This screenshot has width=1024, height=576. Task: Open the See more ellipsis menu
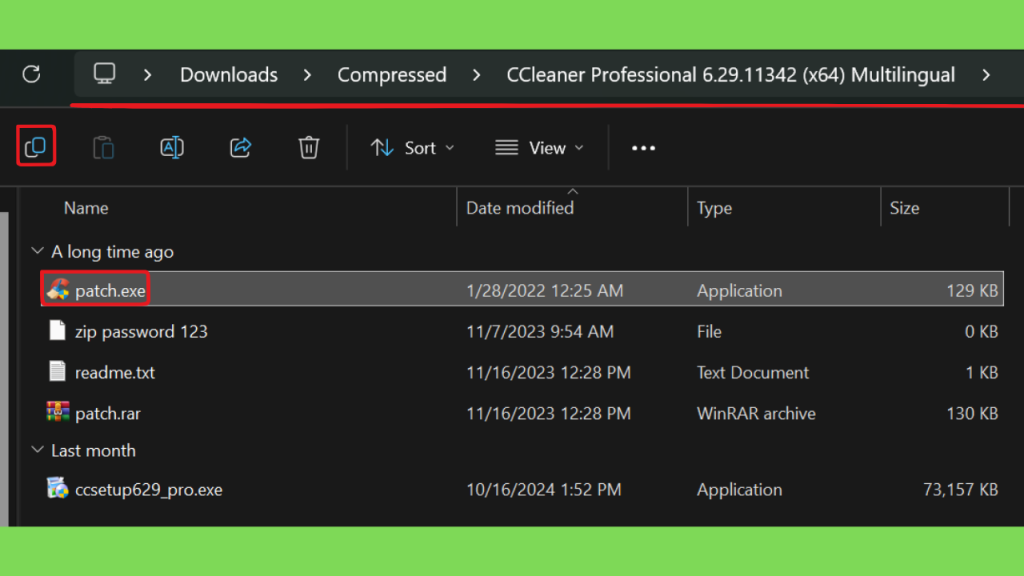coord(643,148)
